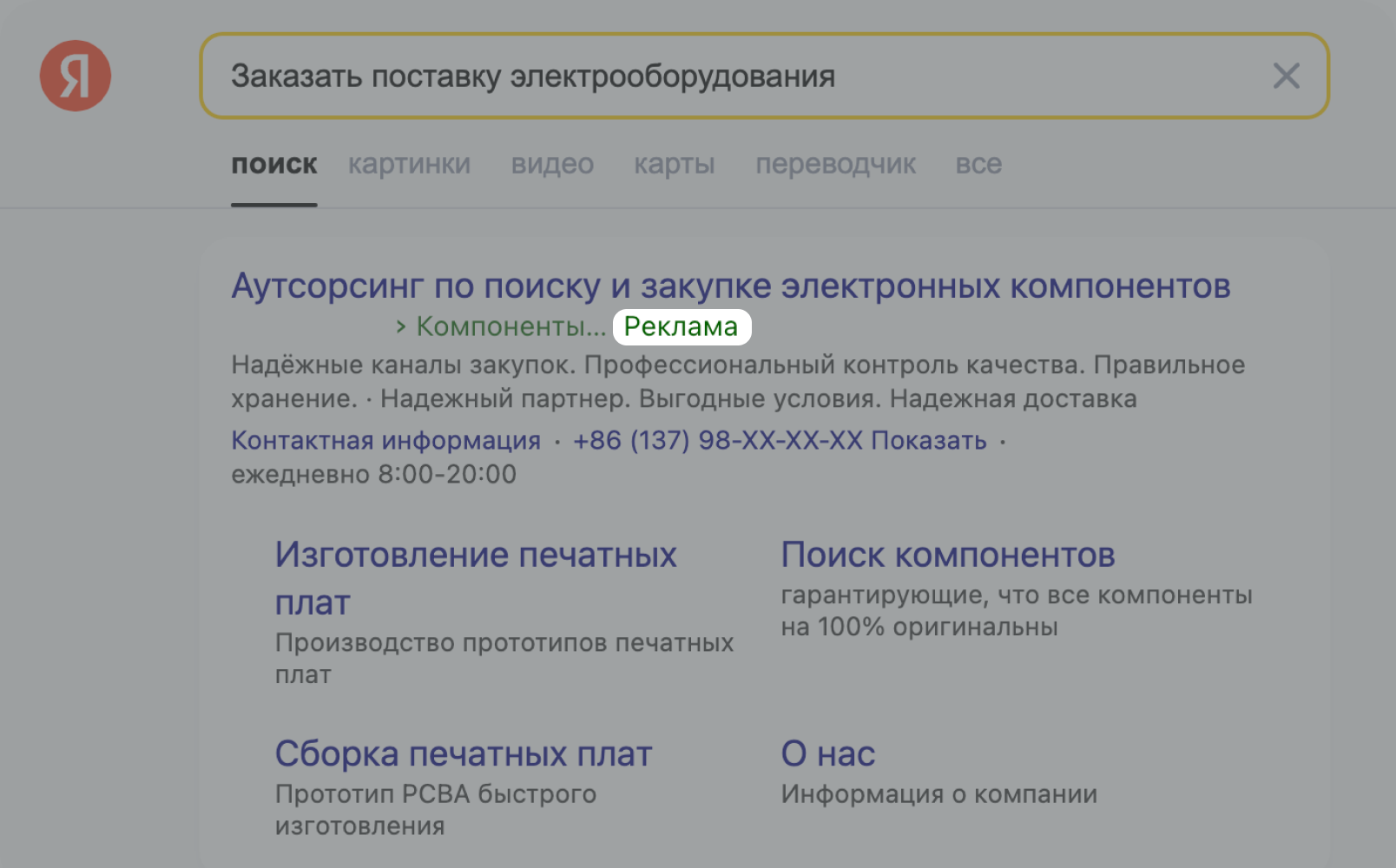1396x868 pixels.
Task: Open the «все» services menu
Action: click(x=978, y=164)
